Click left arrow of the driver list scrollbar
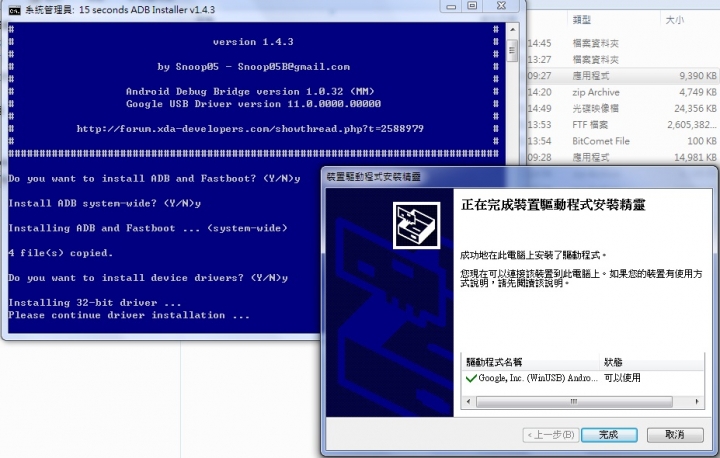Screen dimensions: 720x458 468,401
